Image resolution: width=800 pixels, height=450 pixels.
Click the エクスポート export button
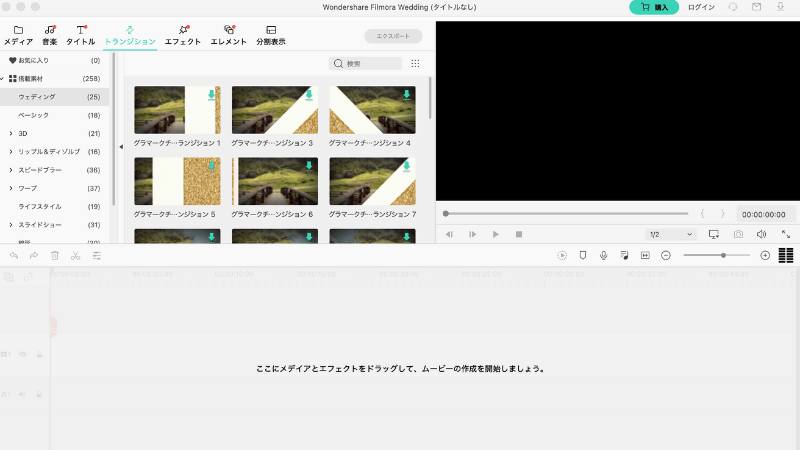393,36
